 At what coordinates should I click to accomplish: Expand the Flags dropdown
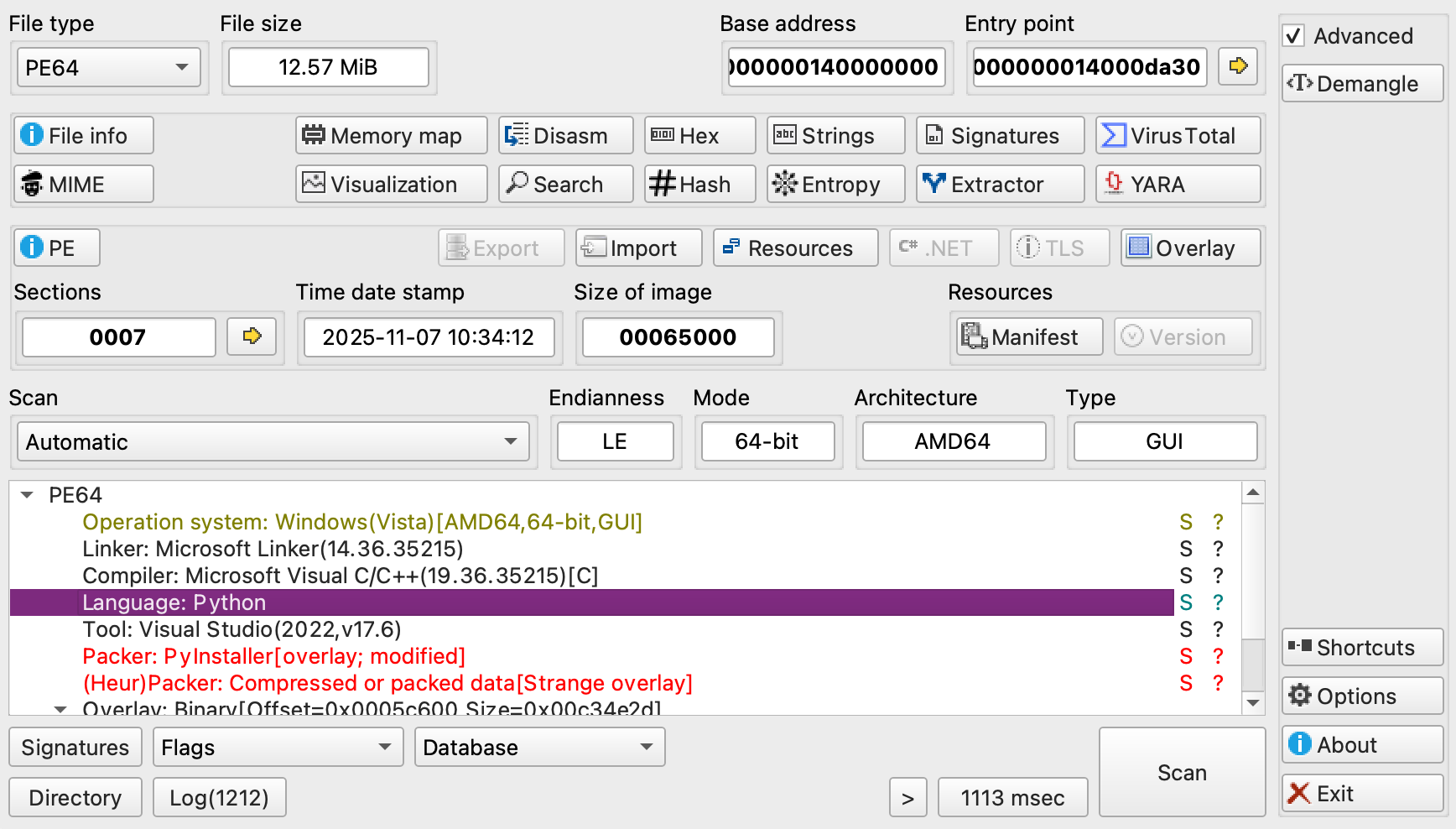[x=278, y=747]
